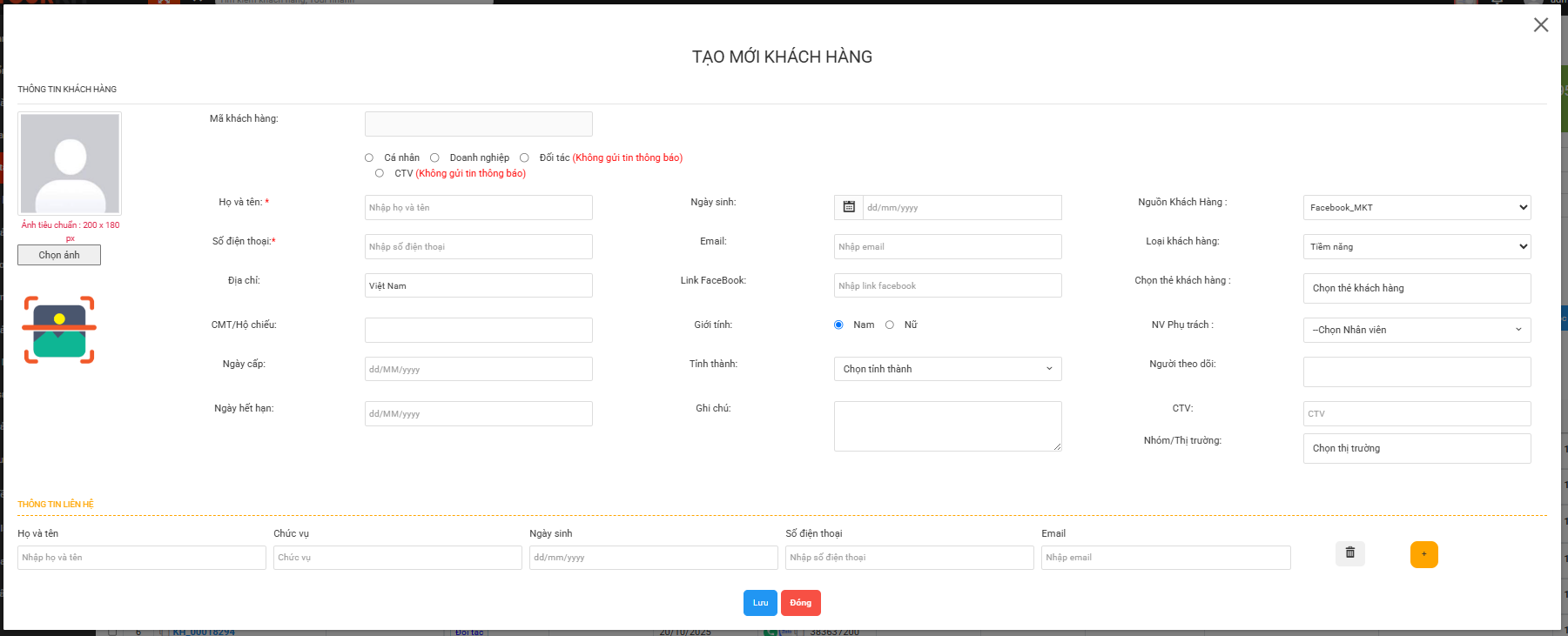Viewport: 1568px width, 636px height.
Task: Expand the NV Phụ trách employee dropdown
Action: 1416,330
